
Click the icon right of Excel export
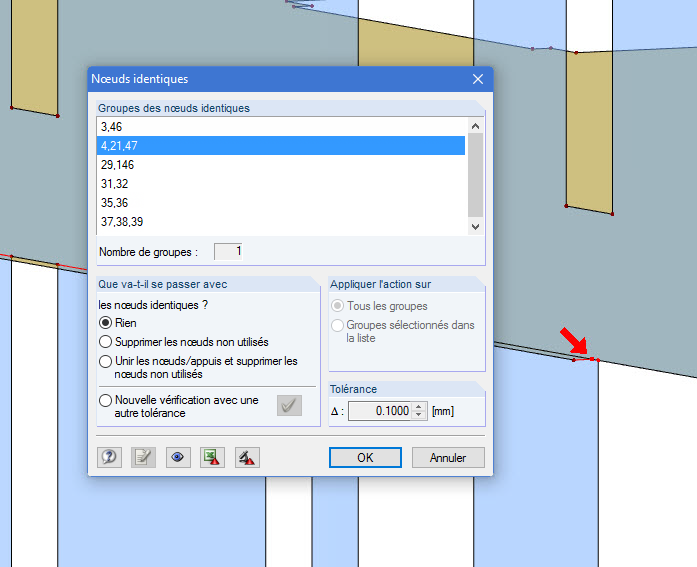tap(247, 457)
